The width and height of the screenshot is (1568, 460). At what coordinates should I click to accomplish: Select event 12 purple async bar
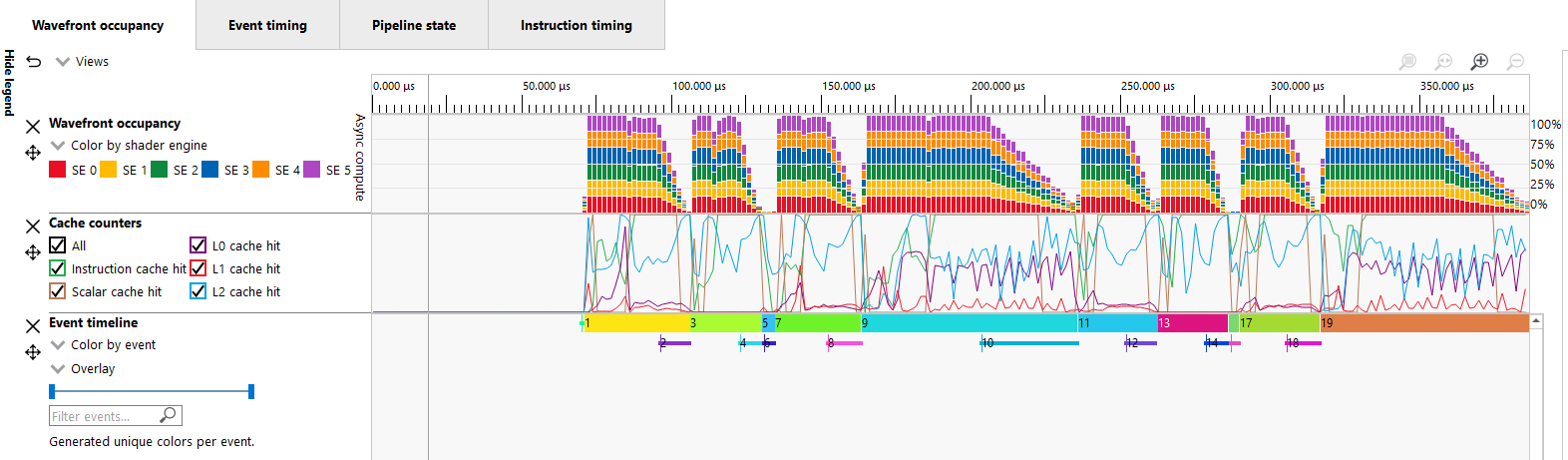[x=1141, y=343]
